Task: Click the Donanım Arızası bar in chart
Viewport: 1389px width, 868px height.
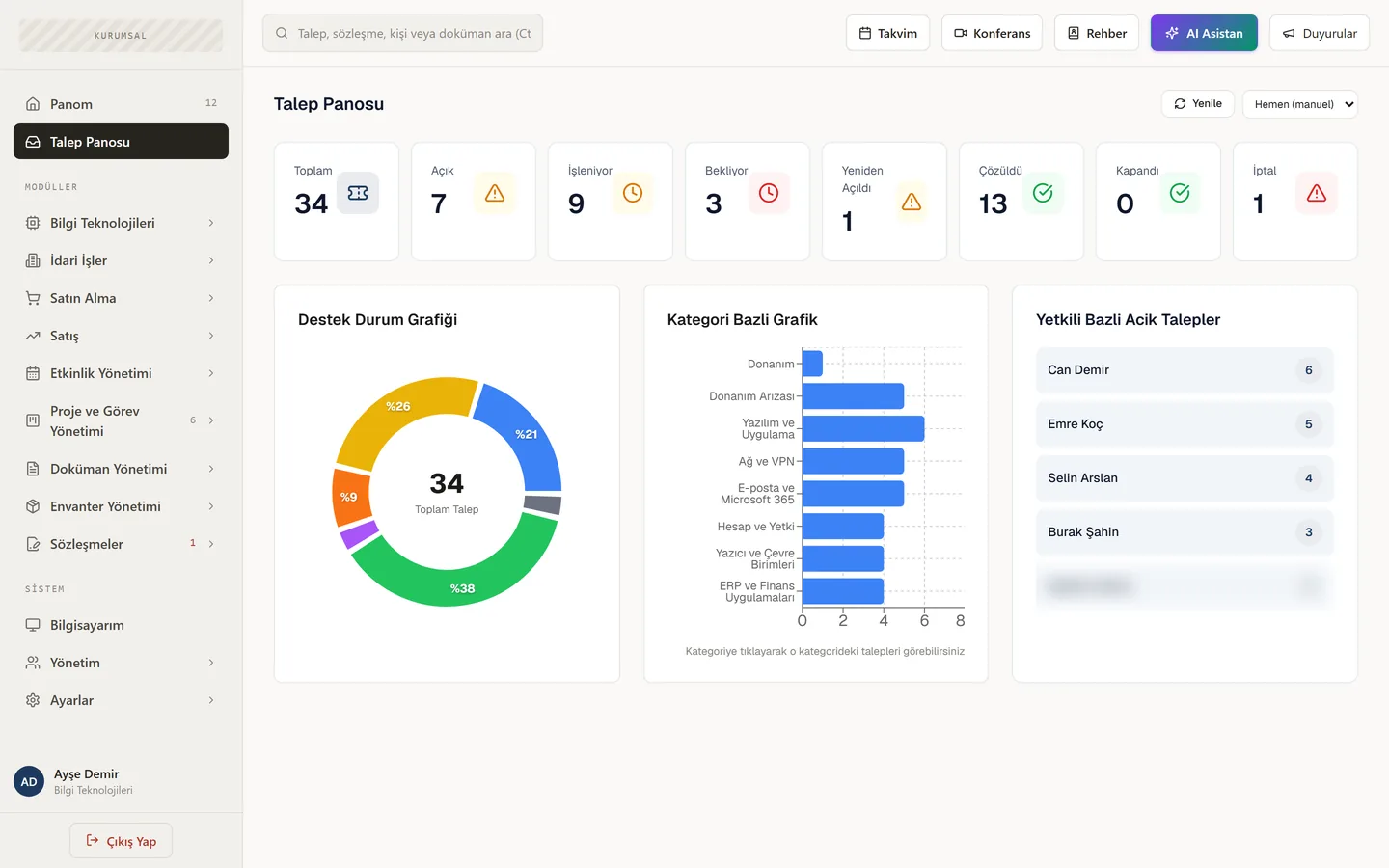Action: (853, 396)
